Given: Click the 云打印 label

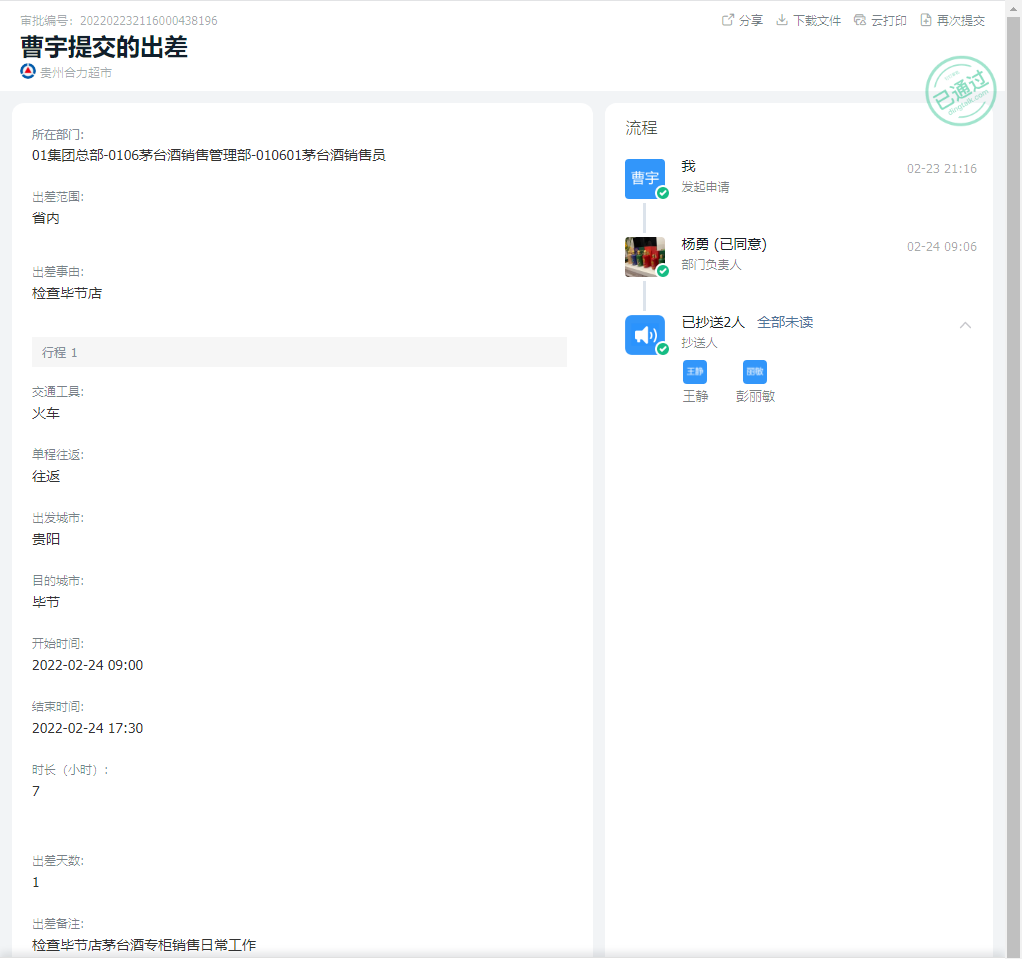Looking at the screenshot, I should coord(889,20).
